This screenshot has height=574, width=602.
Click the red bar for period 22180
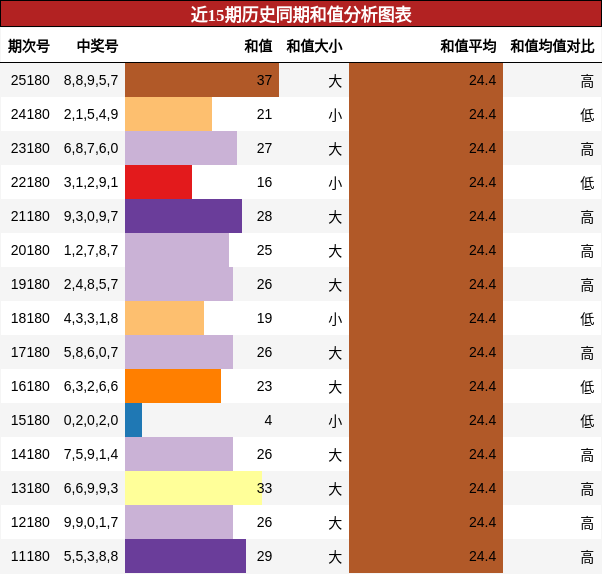coord(158,182)
